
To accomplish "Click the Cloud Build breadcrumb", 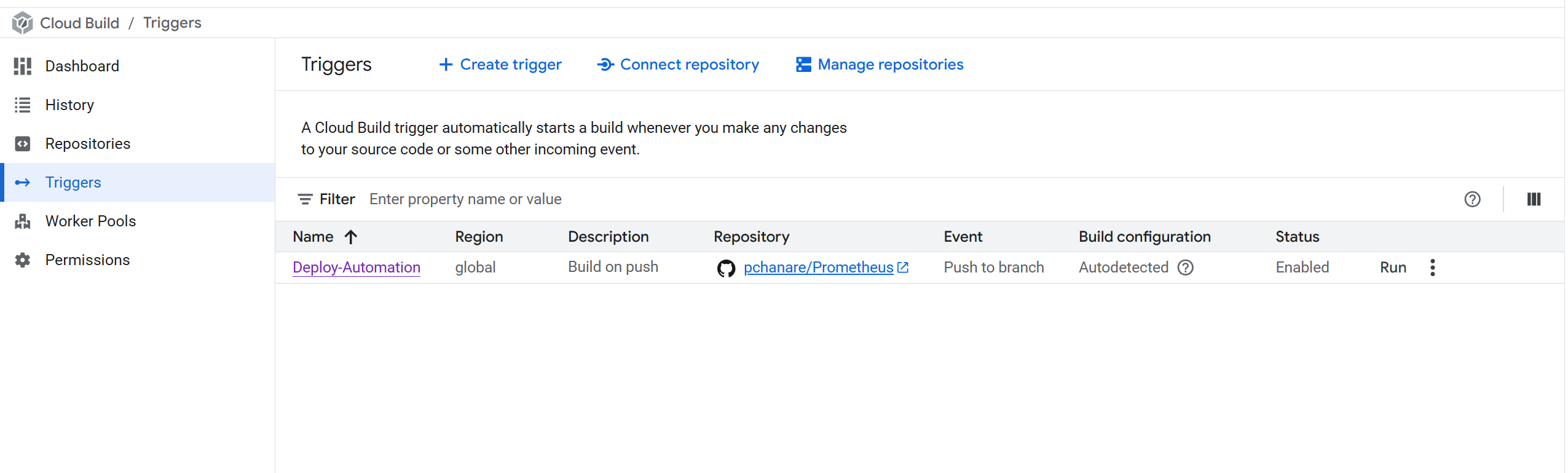I will [x=80, y=23].
